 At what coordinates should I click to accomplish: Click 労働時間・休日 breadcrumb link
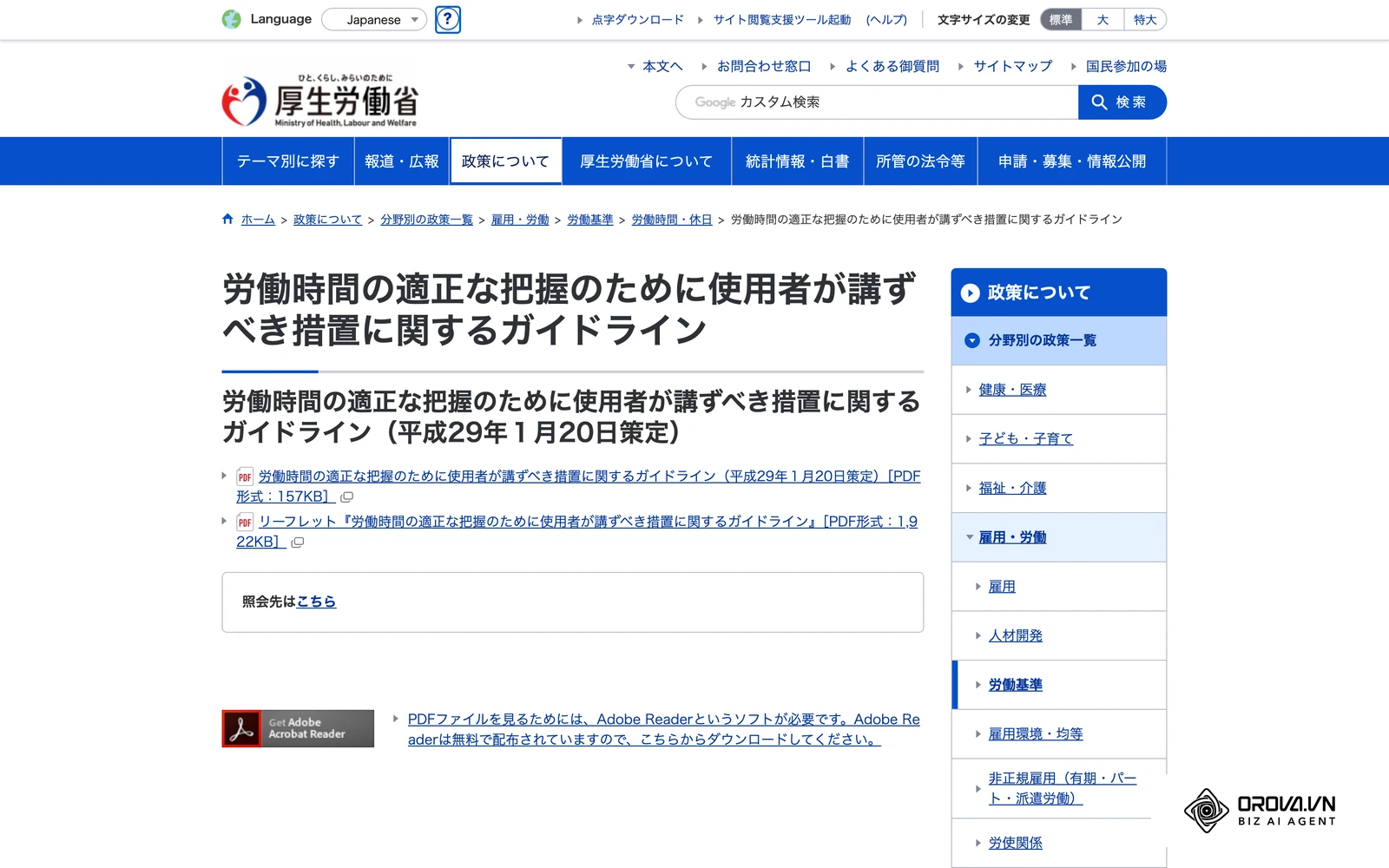click(672, 220)
